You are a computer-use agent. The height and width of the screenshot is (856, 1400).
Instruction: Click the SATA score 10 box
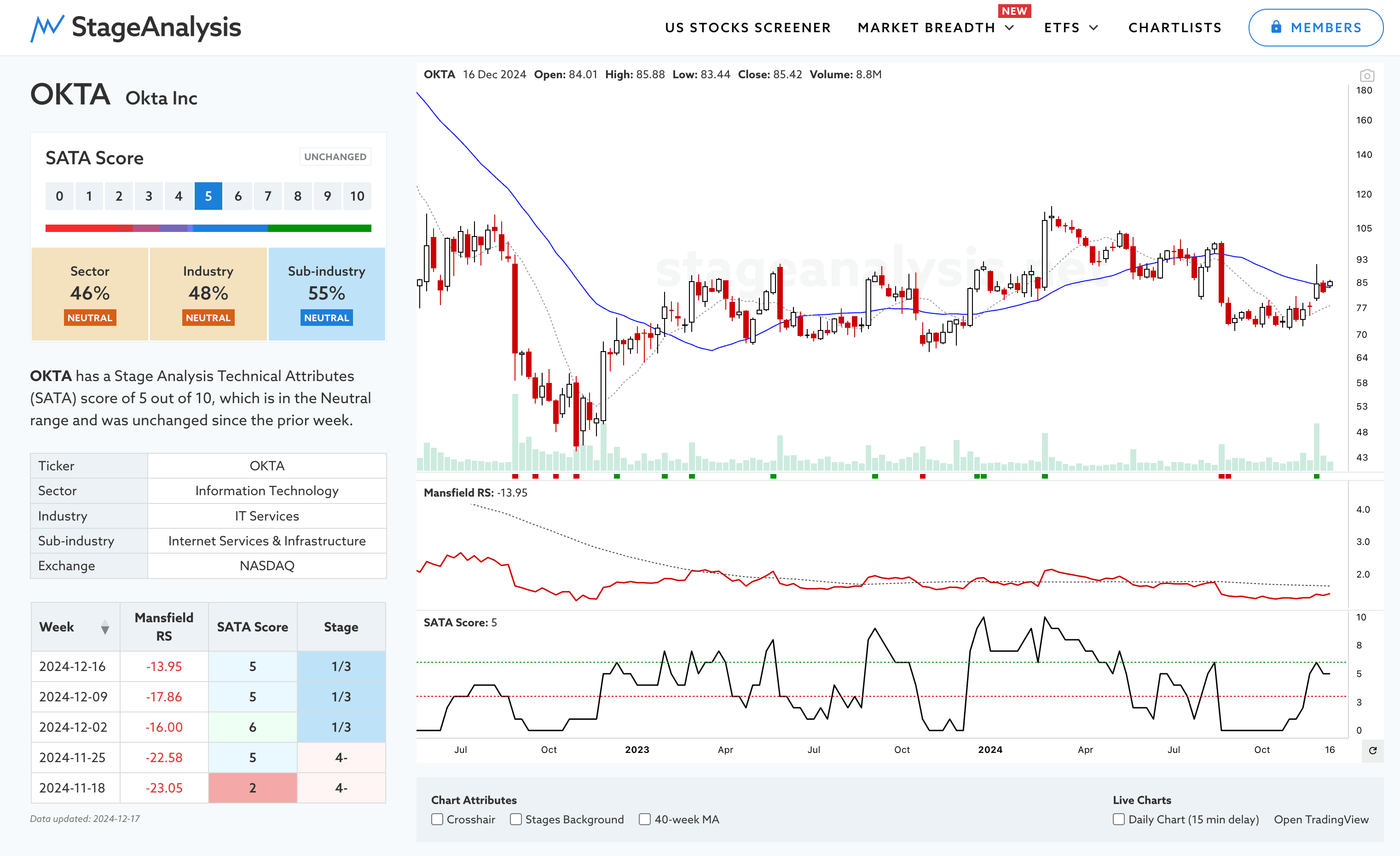coord(357,196)
